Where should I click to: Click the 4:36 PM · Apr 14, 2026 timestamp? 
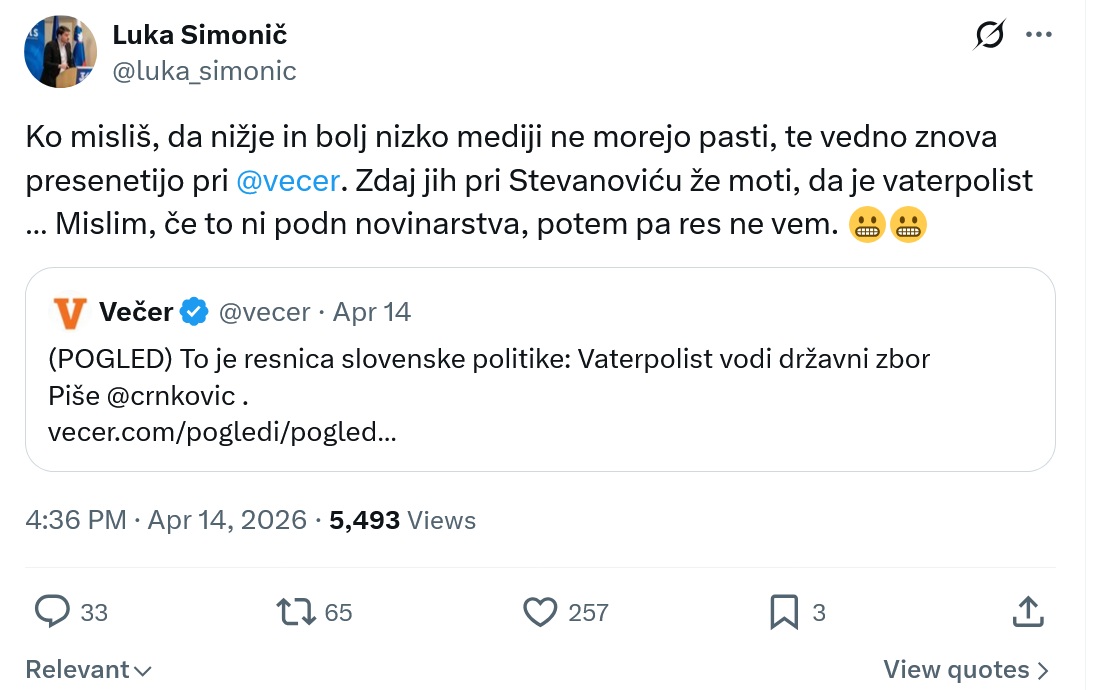[x=166, y=520]
